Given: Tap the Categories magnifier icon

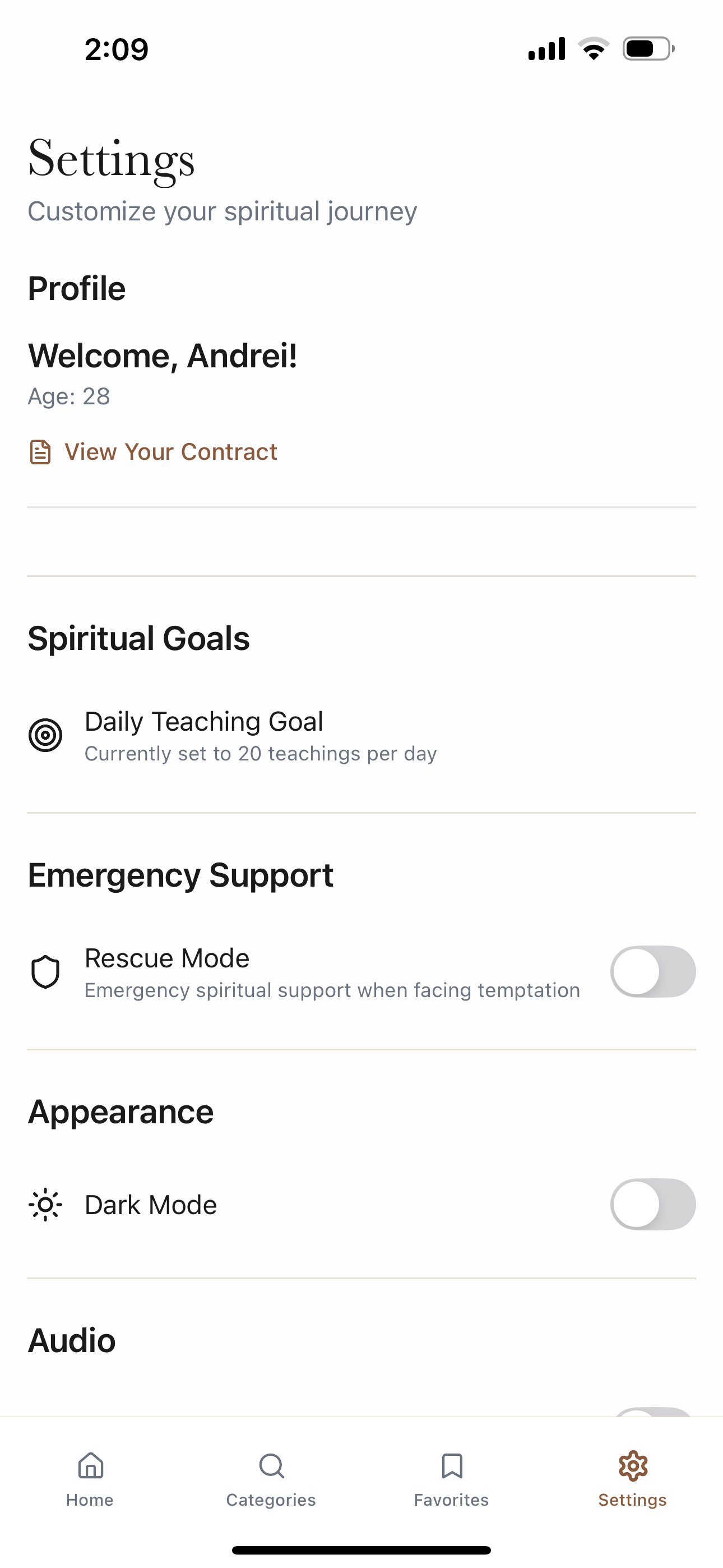Looking at the screenshot, I should [271, 1466].
